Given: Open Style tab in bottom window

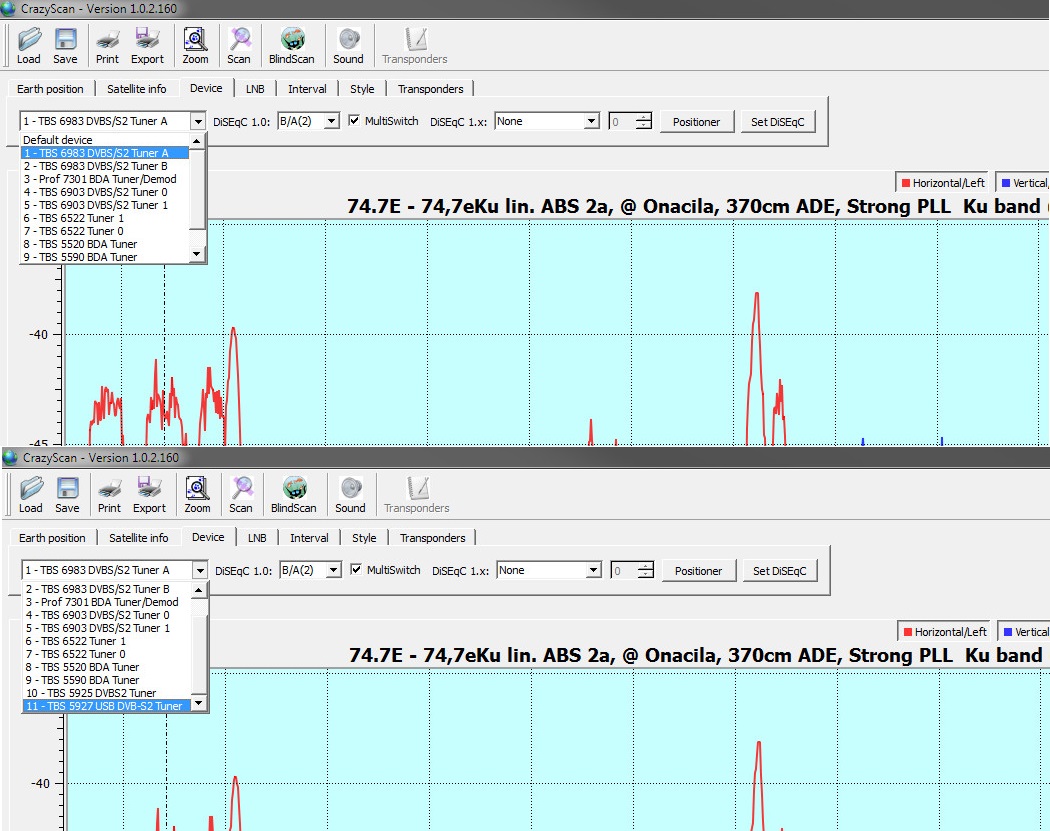Looking at the screenshot, I should (x=364, y=538).
